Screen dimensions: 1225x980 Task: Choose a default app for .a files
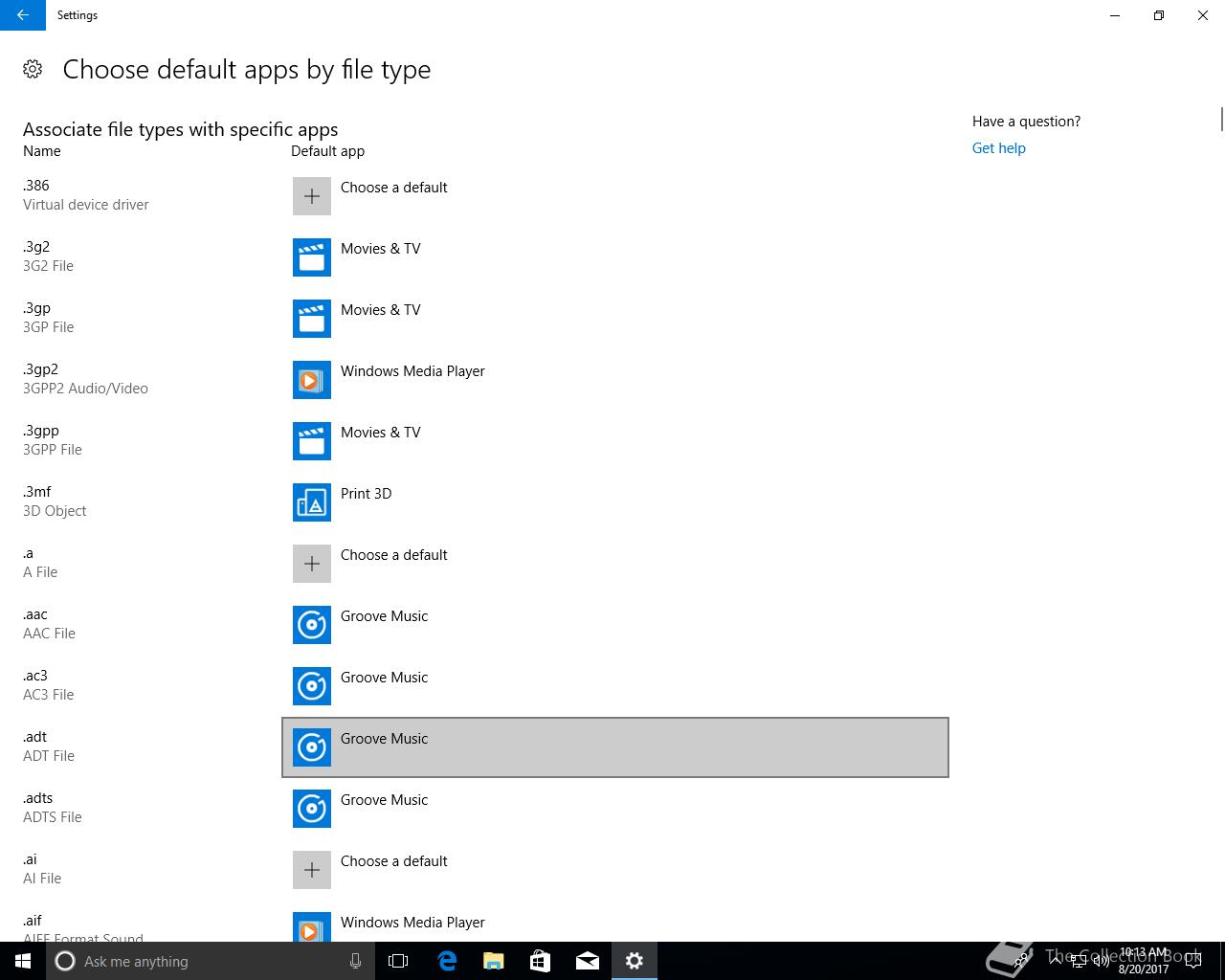tap(615, 564)
